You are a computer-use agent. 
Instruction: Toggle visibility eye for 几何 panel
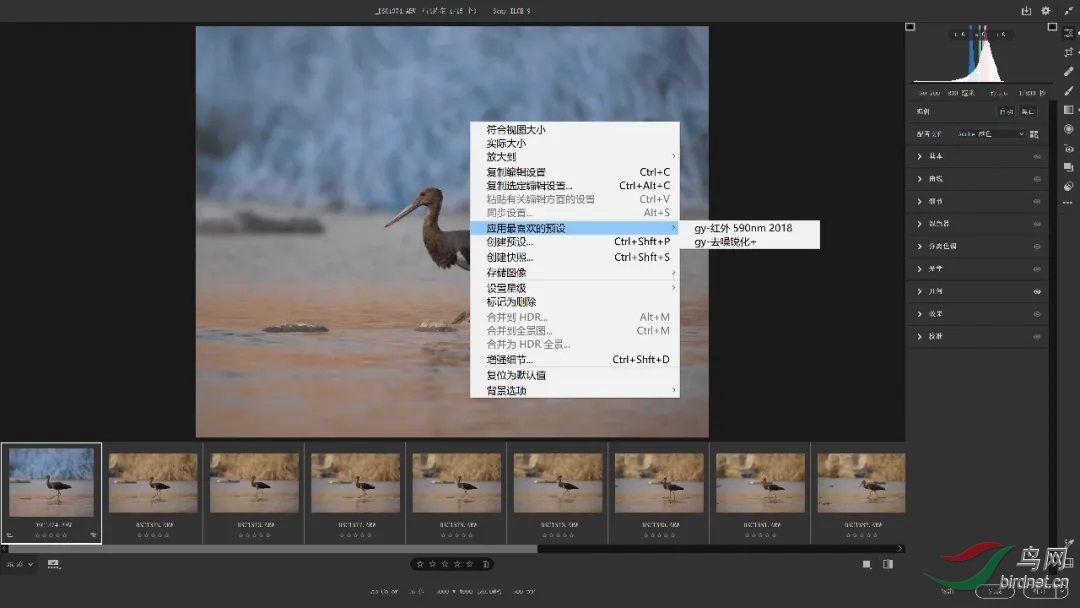pyautogui.click(x=1037, y=291)
